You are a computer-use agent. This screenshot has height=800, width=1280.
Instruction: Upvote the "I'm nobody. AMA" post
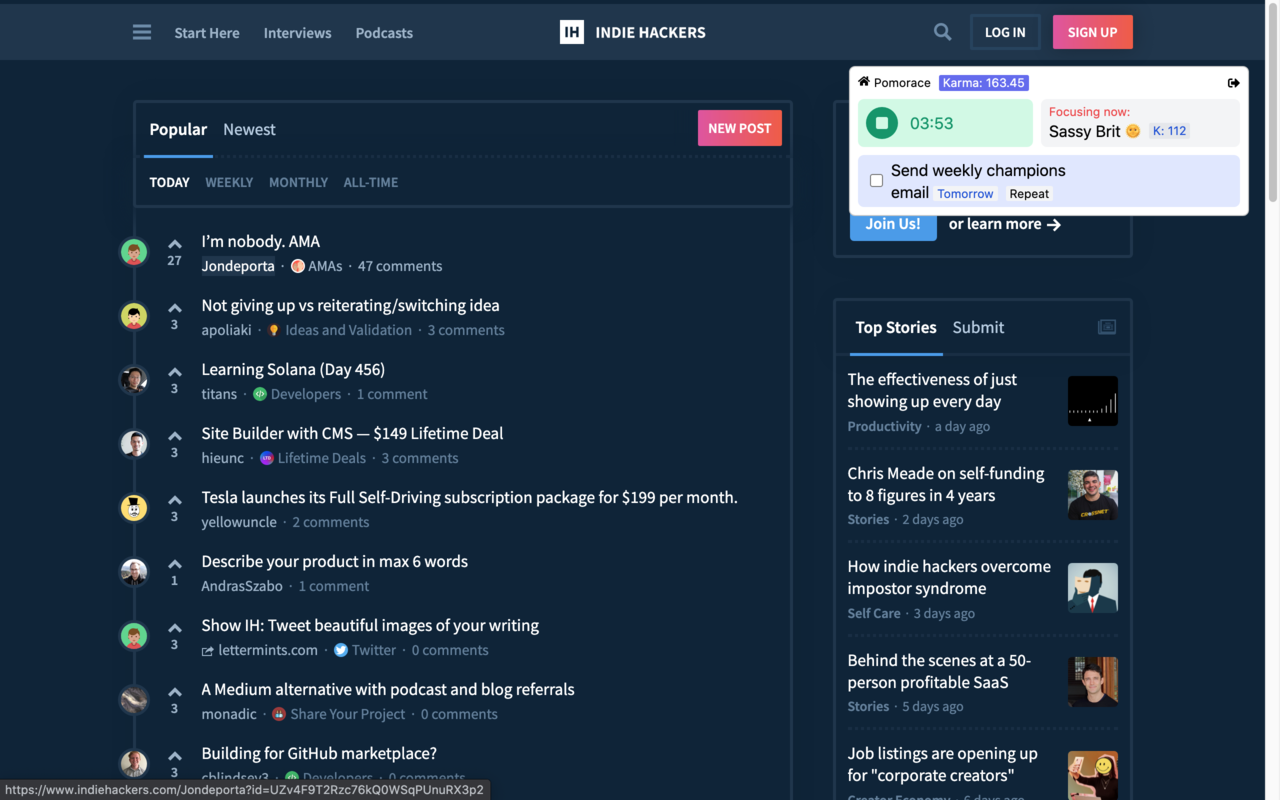(x=175, y=244)
